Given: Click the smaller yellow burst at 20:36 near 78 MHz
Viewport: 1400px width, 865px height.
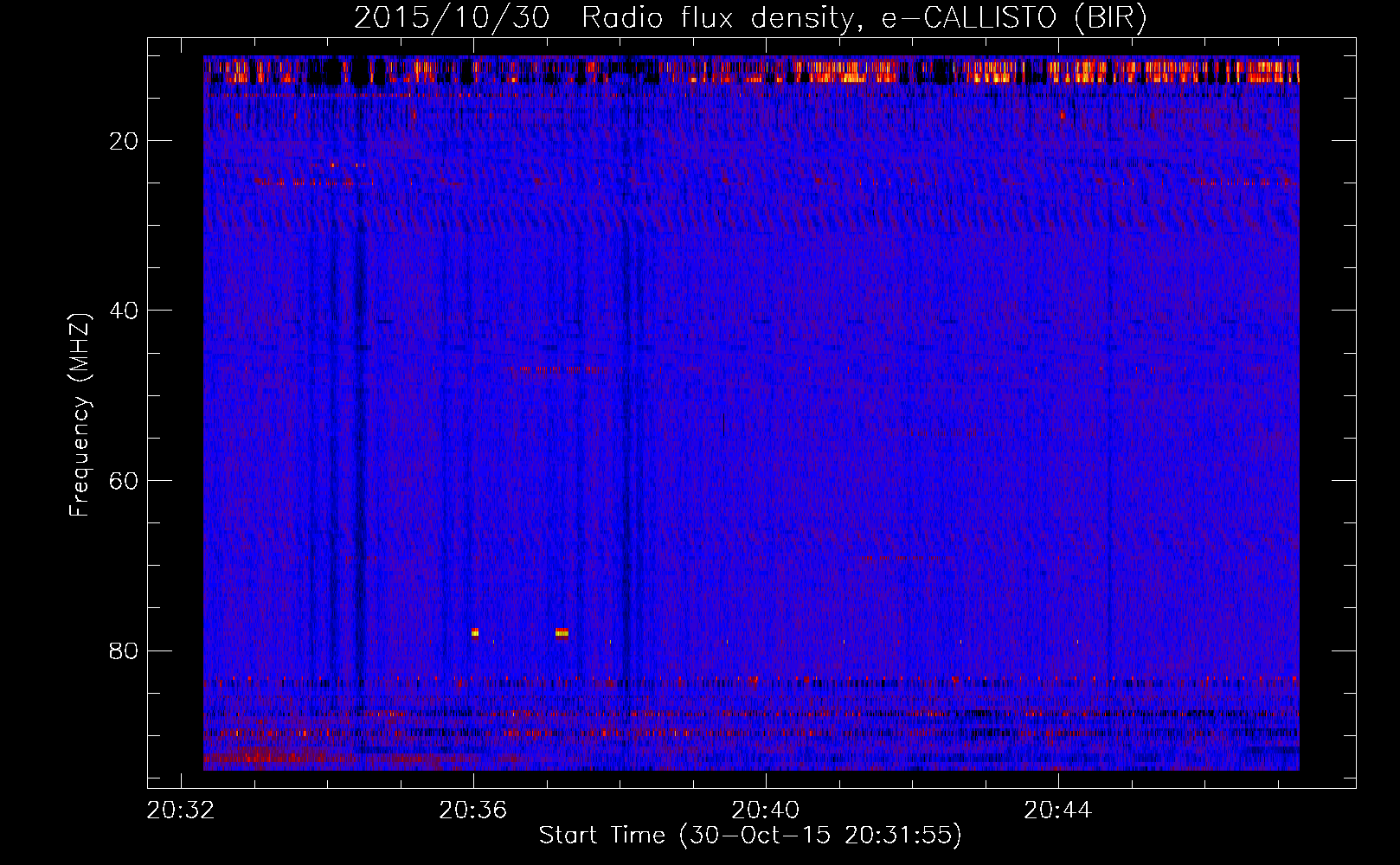Looking at the screenshot, I should tap(475, 632).
